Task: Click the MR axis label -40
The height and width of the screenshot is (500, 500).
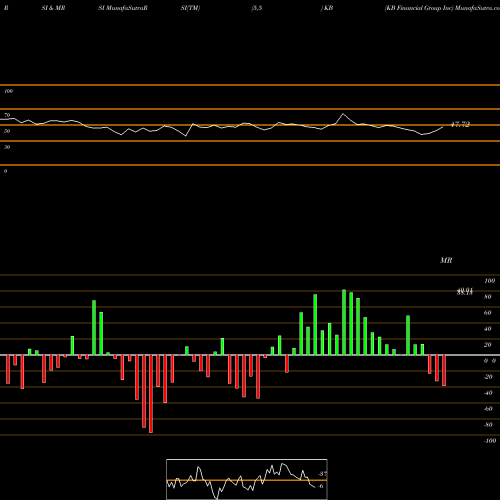Action: (488, 393)
